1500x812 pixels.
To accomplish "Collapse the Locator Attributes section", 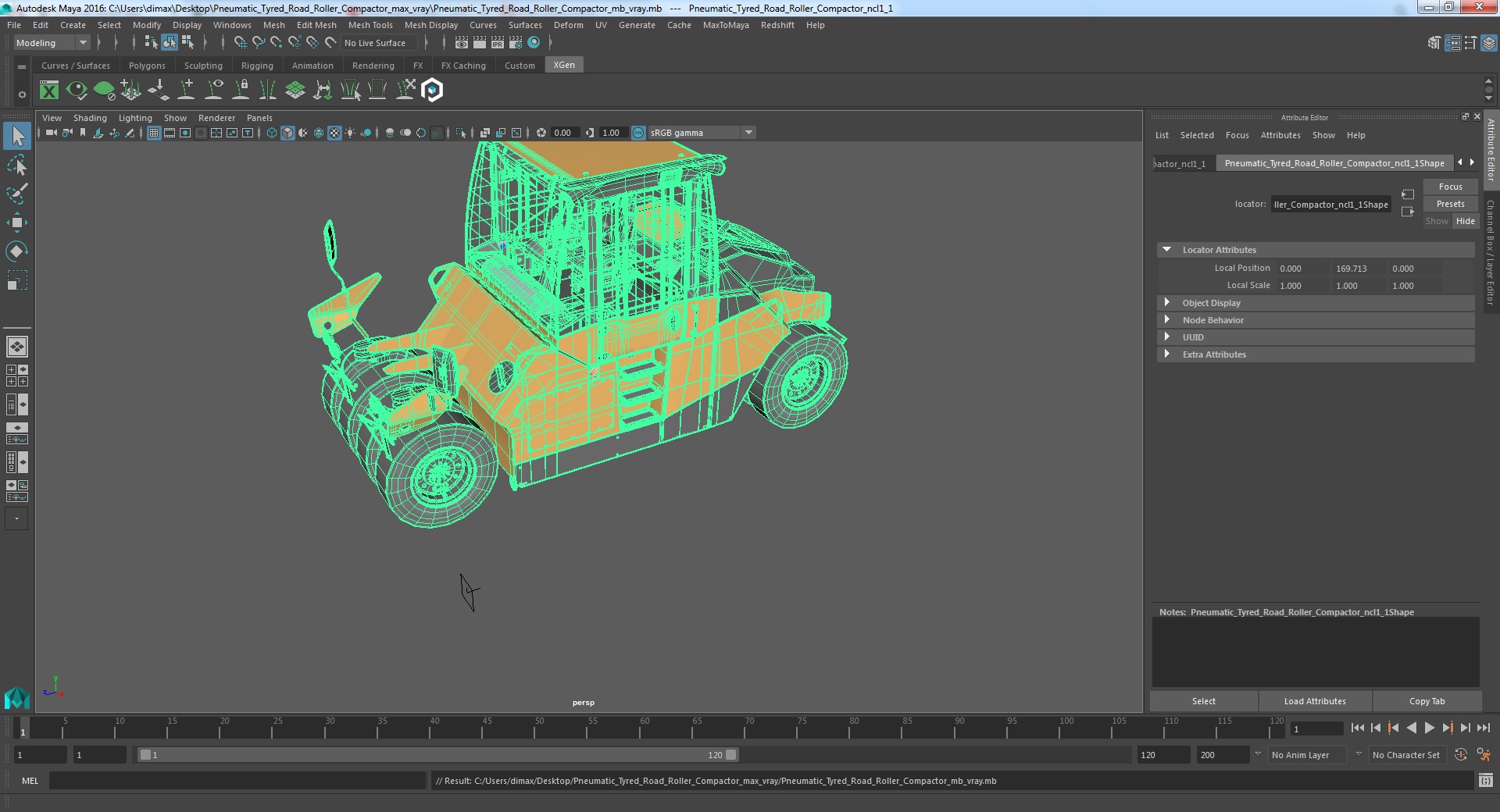I will coord(1166,250).
